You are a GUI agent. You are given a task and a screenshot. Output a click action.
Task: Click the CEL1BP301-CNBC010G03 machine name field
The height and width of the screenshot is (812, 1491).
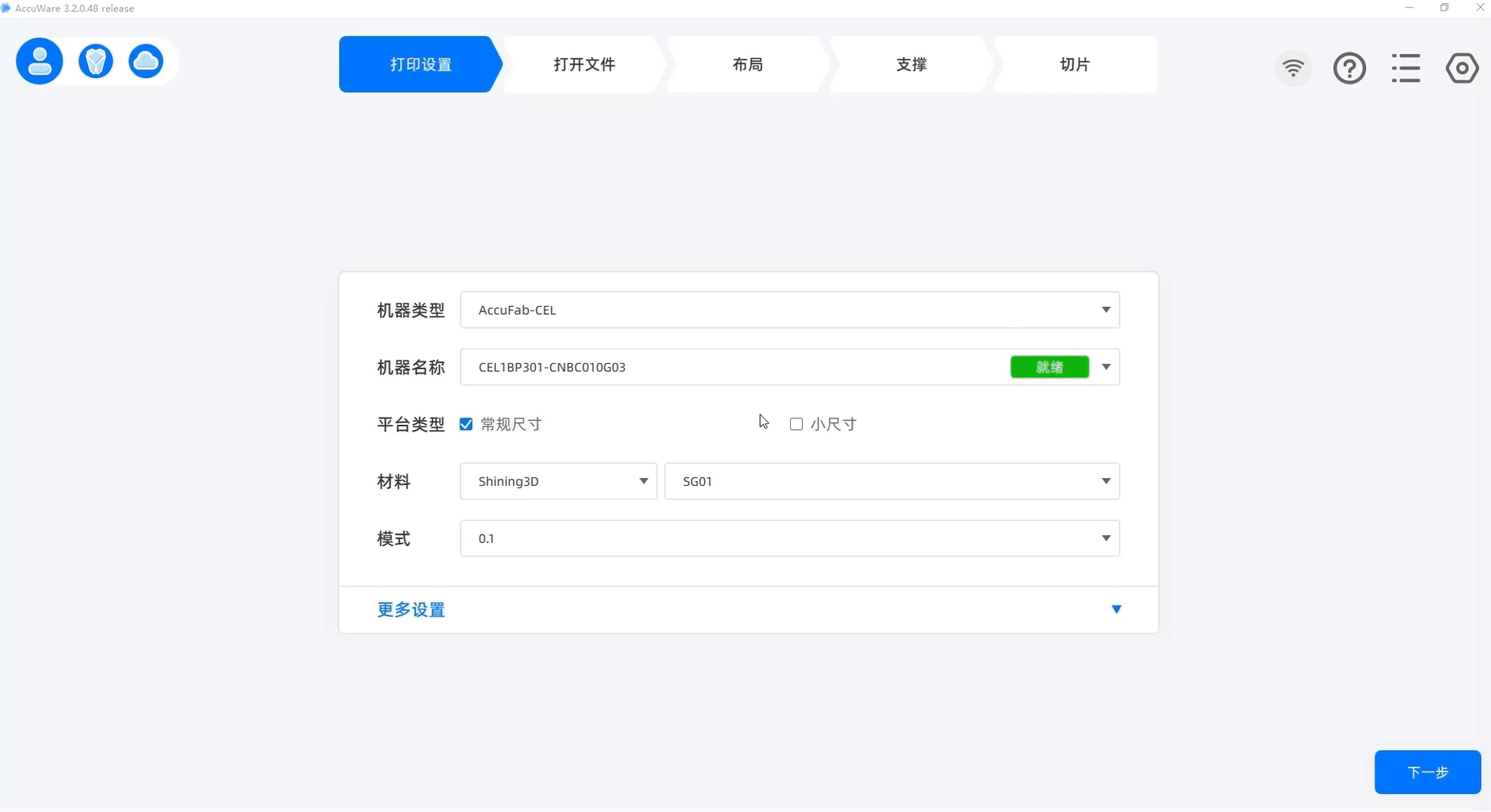tap(677, 367)
